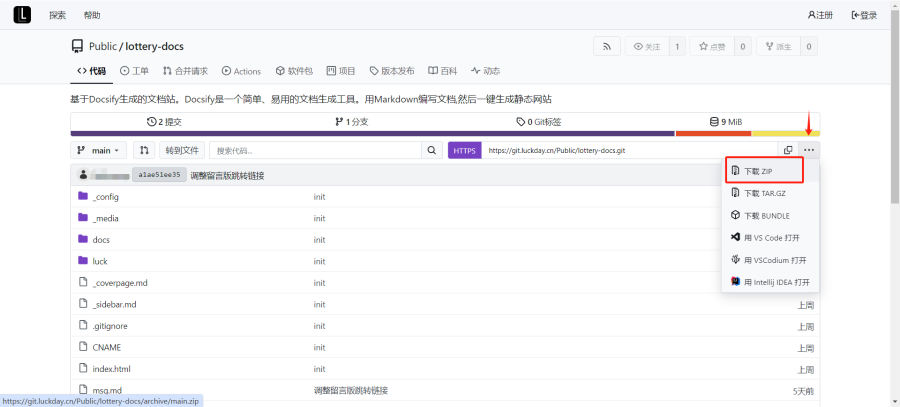Open the site logo home page
This screenshot has height=407, width=900.
pos(22,15)
